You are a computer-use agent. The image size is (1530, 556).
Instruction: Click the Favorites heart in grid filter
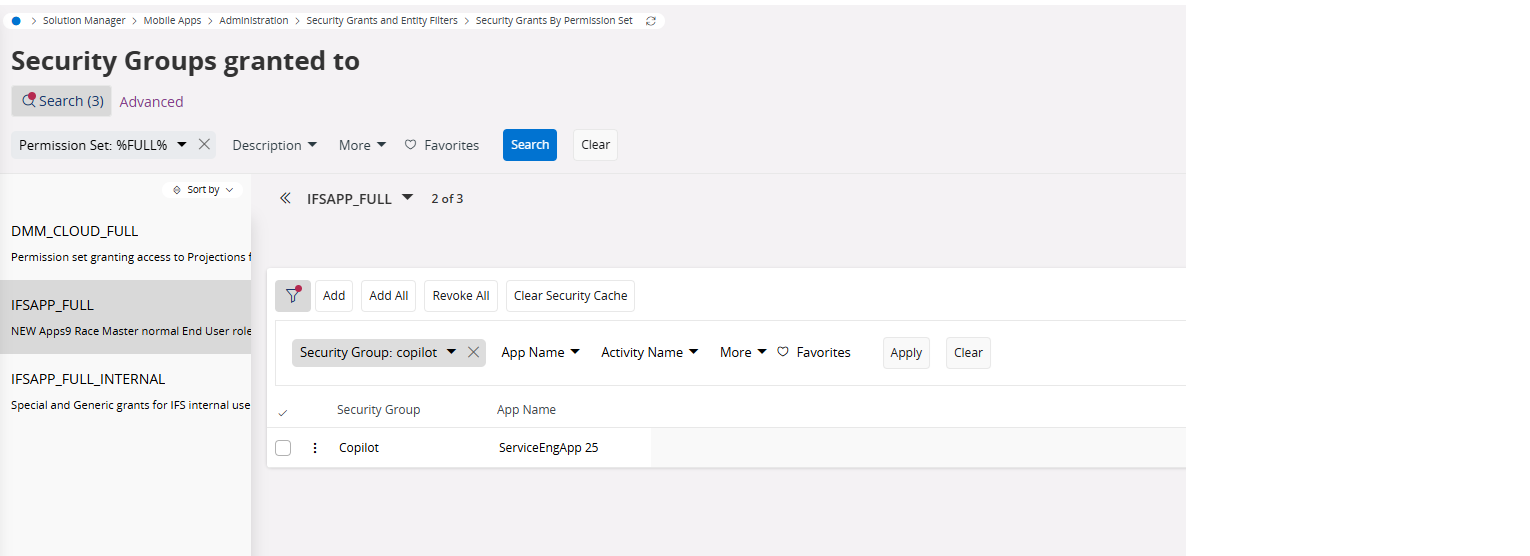coord(783,352)
